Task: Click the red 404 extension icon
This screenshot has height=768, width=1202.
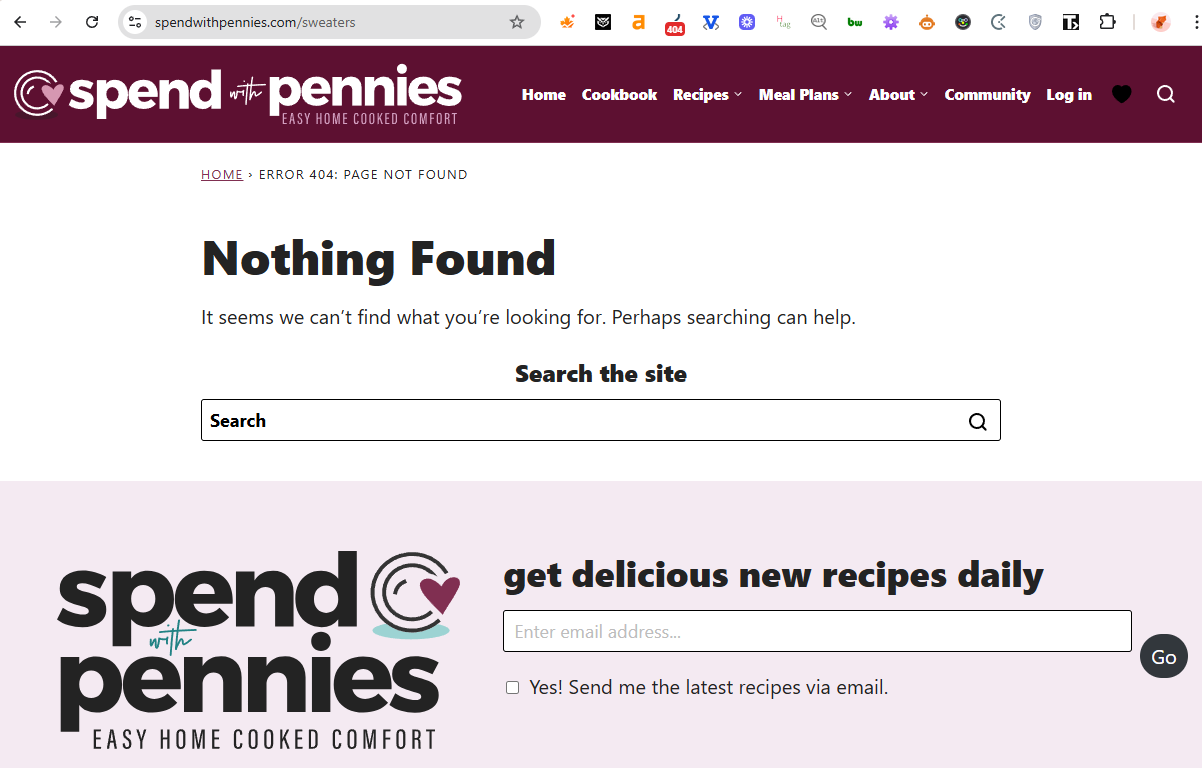Action: point(675,23)
